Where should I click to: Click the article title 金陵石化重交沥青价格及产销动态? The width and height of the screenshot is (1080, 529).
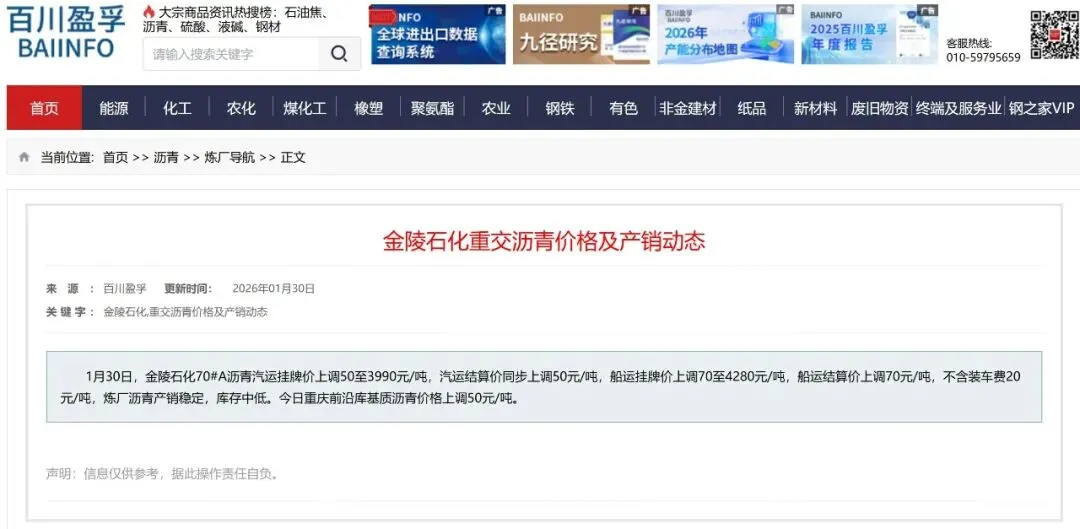coord(544,241)
